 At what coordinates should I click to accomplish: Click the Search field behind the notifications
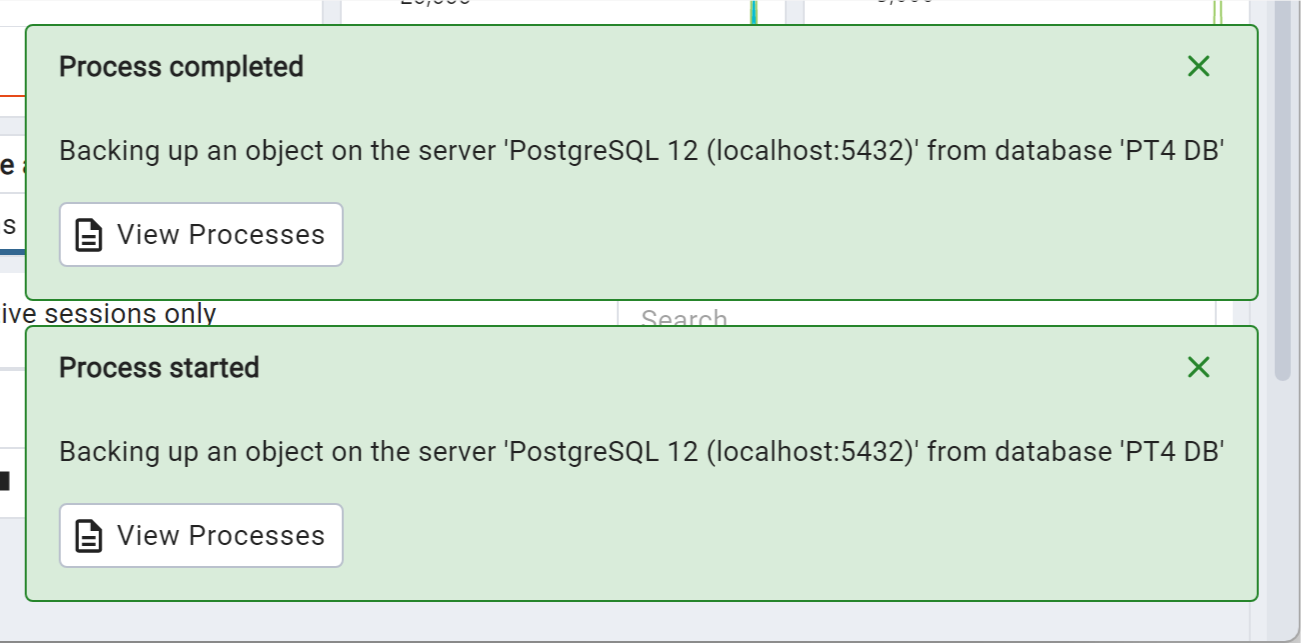pos(917,314)
